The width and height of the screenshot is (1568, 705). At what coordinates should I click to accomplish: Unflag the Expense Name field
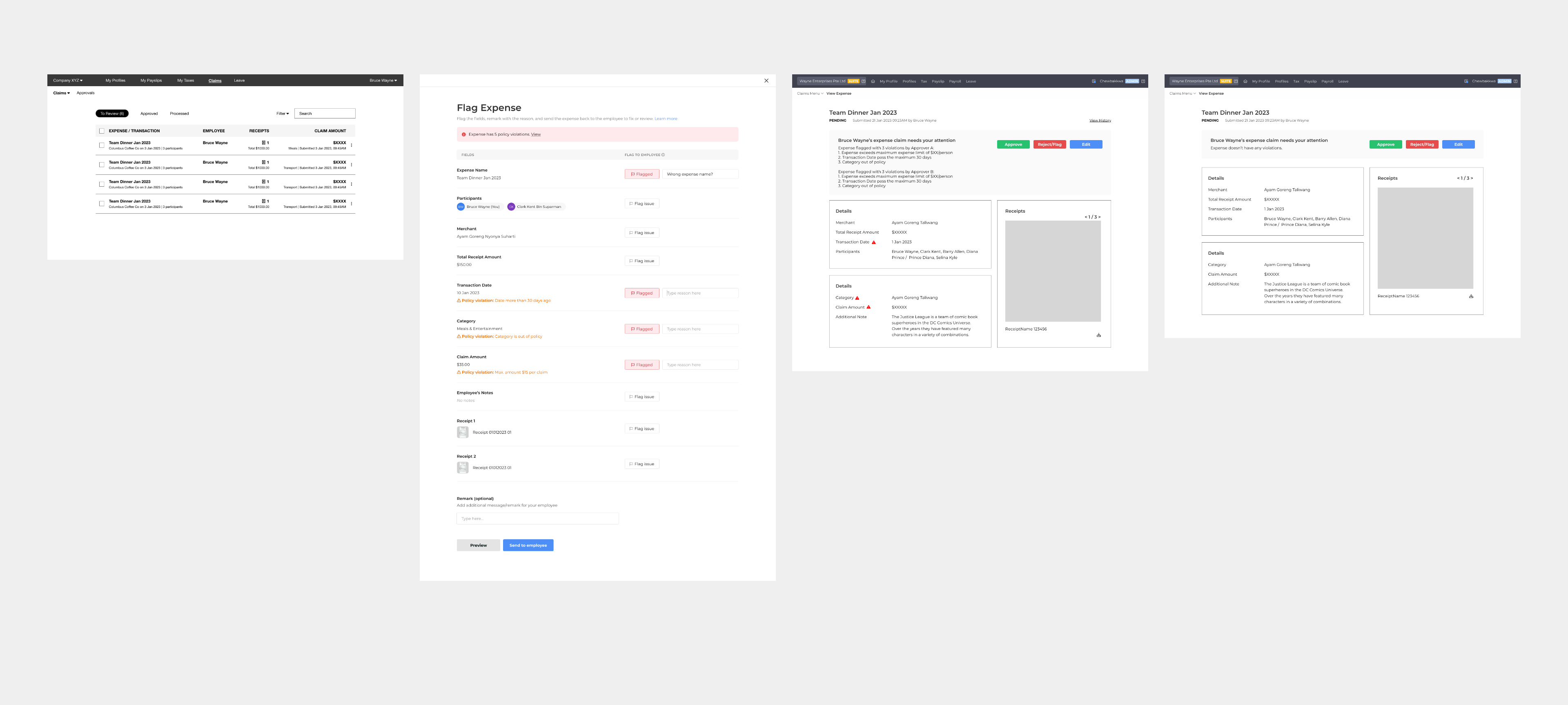point(641,174)
